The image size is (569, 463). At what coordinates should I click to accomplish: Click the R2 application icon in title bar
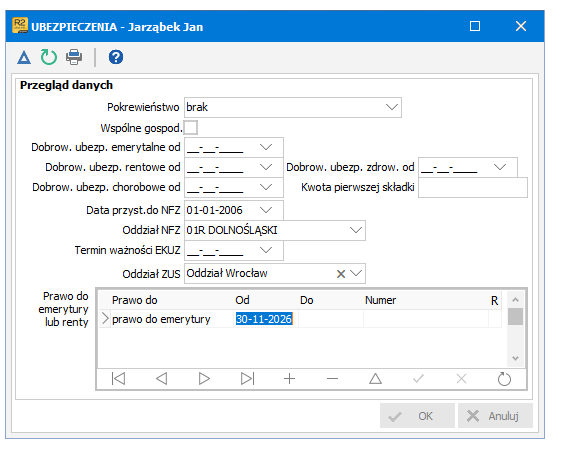tap(20, 26)
